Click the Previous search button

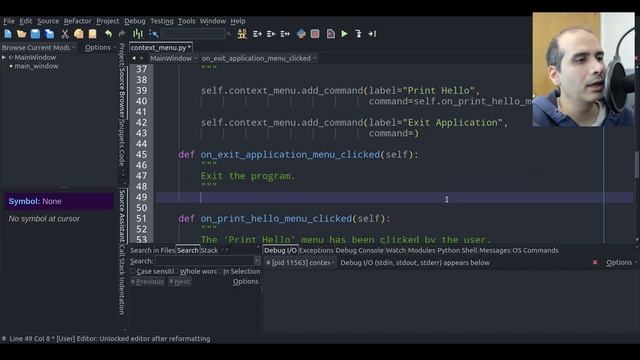coord(147,282)
